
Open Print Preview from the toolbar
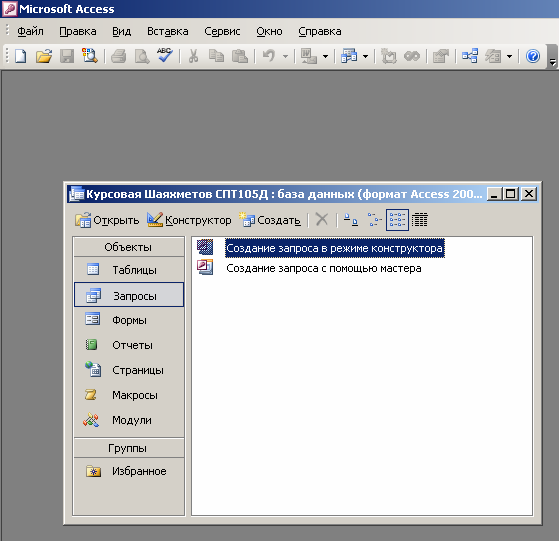point(142,56)
